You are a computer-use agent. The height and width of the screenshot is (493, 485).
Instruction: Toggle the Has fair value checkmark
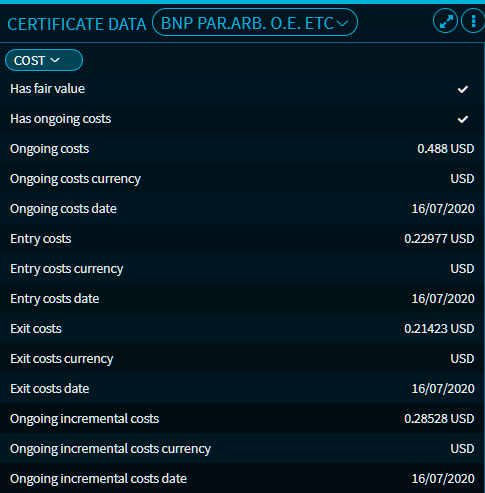(x=463, y=89)
